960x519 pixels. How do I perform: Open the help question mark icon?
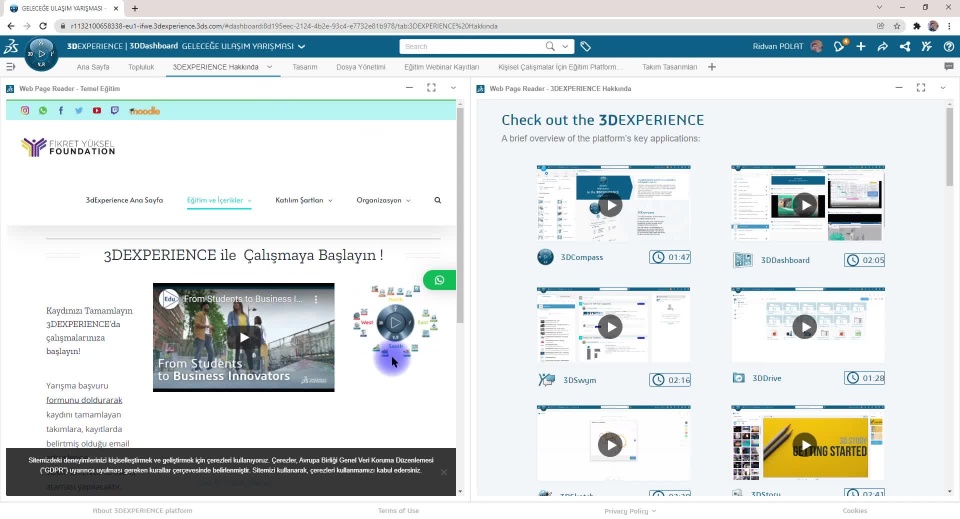(x=948, y=47)
